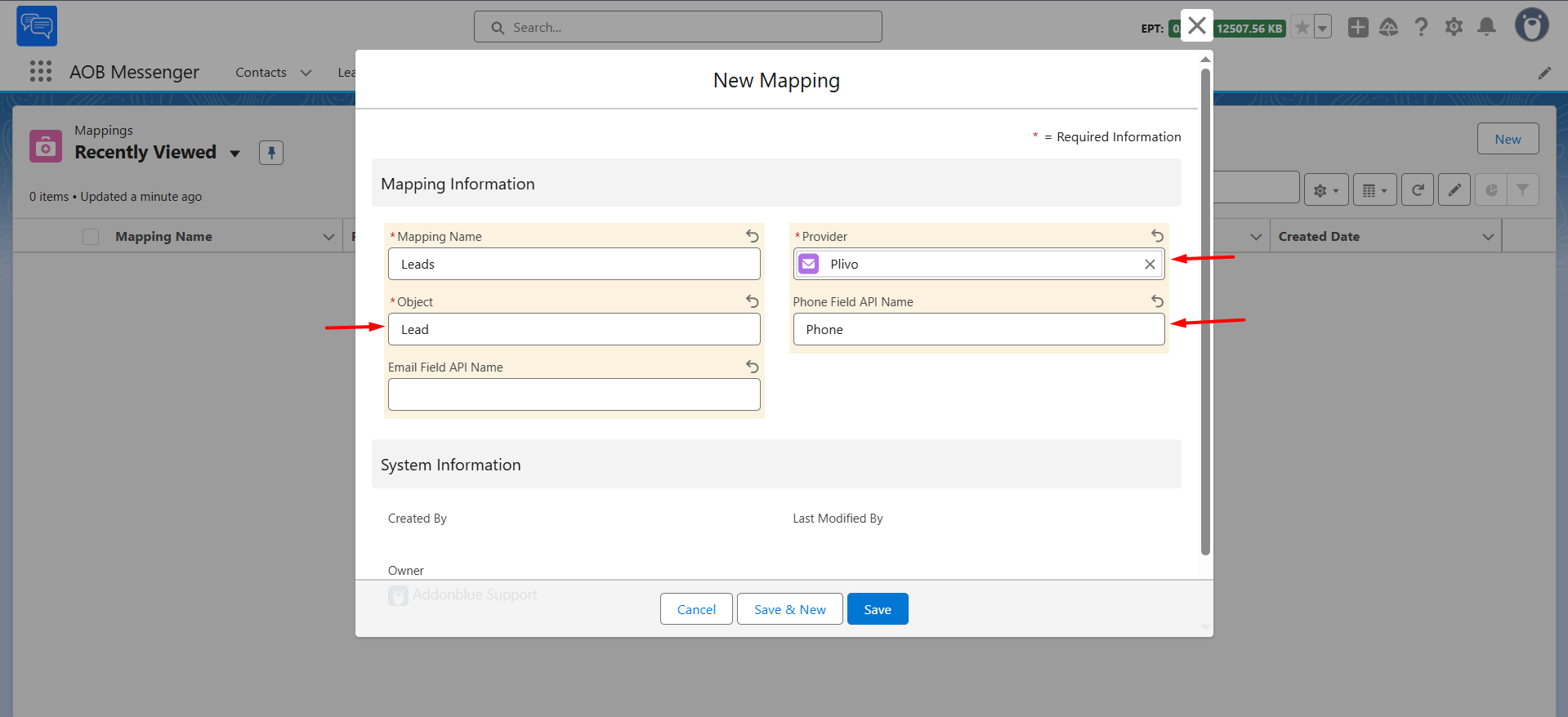The width and height of the screenshot is (1568, 717).
Task: Close the New Mapping dialog with X
Action: [1197, 26]
